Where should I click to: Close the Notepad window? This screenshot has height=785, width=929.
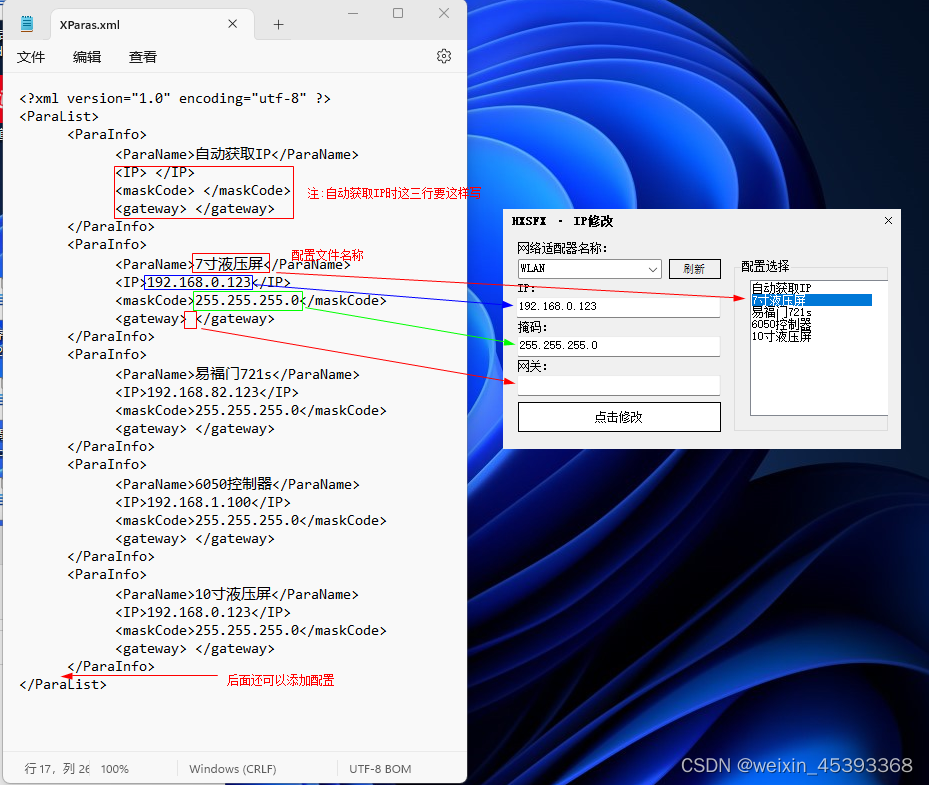[x=444, y=13]
